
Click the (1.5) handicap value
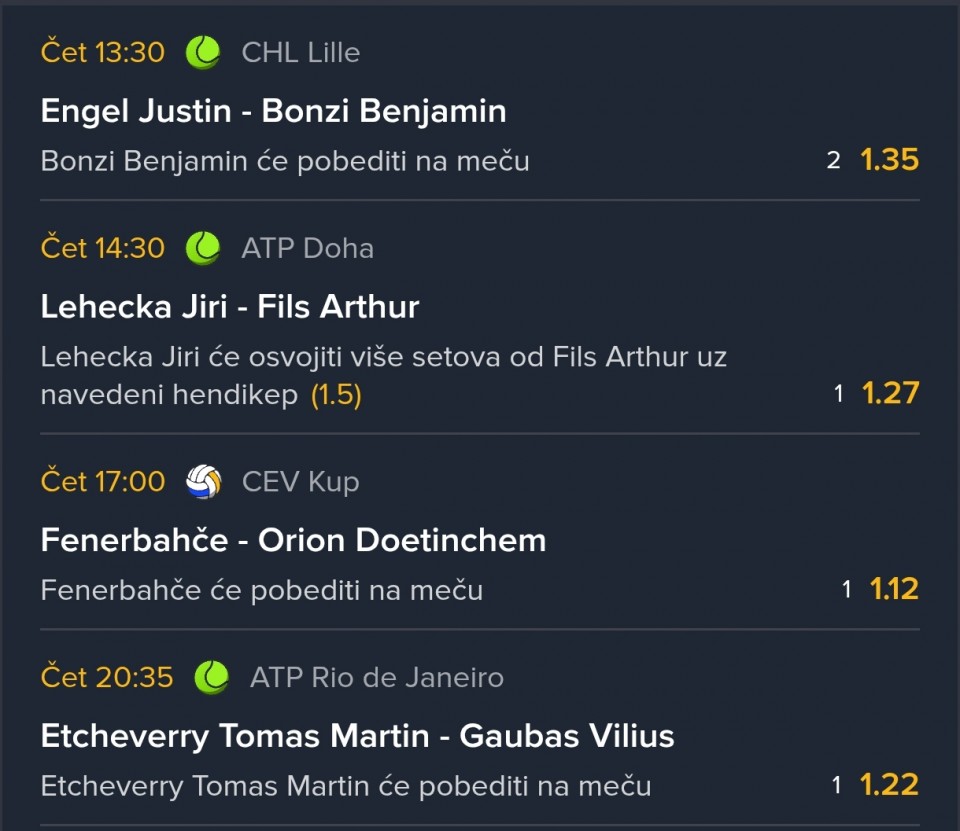coord(336,395)
